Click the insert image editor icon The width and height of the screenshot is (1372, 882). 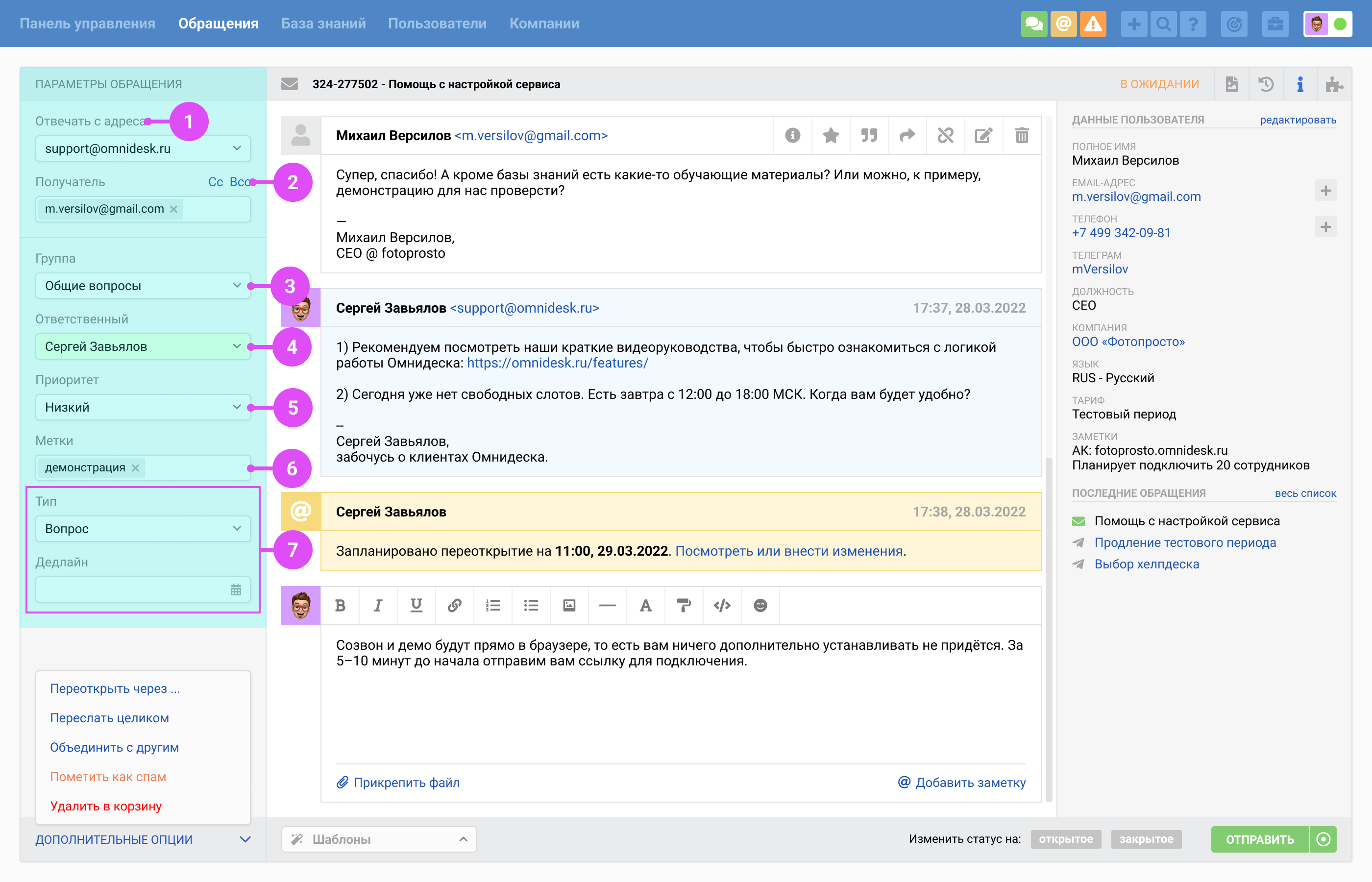click(568, 605)
